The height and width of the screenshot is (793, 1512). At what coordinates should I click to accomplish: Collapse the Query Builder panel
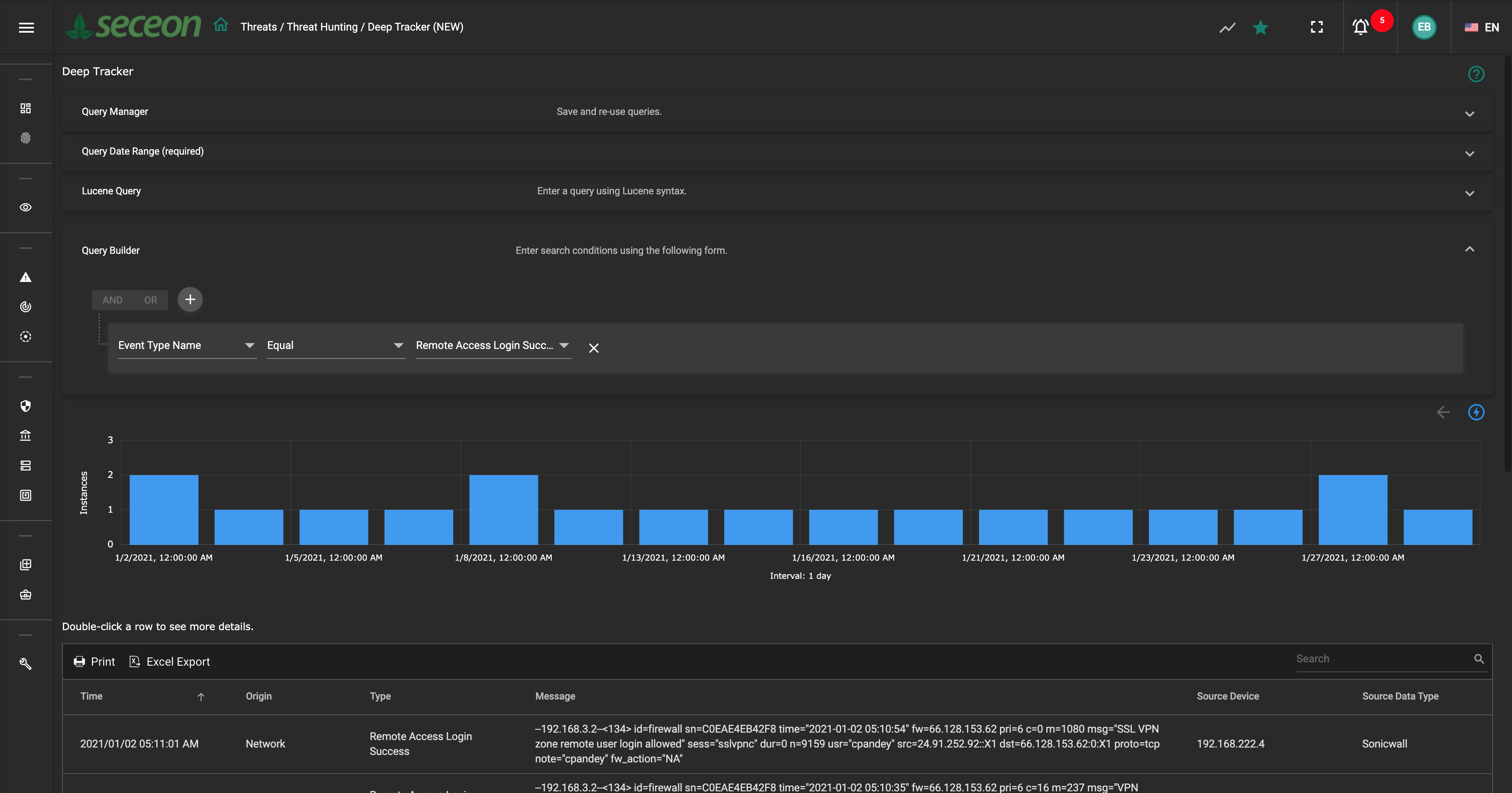(1469, 249)
